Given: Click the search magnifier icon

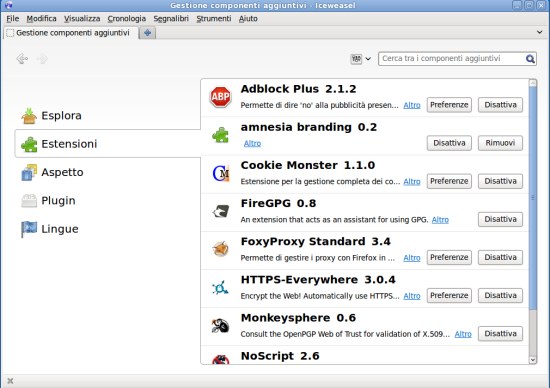Looking at the screenshot, I should point(530,59).
